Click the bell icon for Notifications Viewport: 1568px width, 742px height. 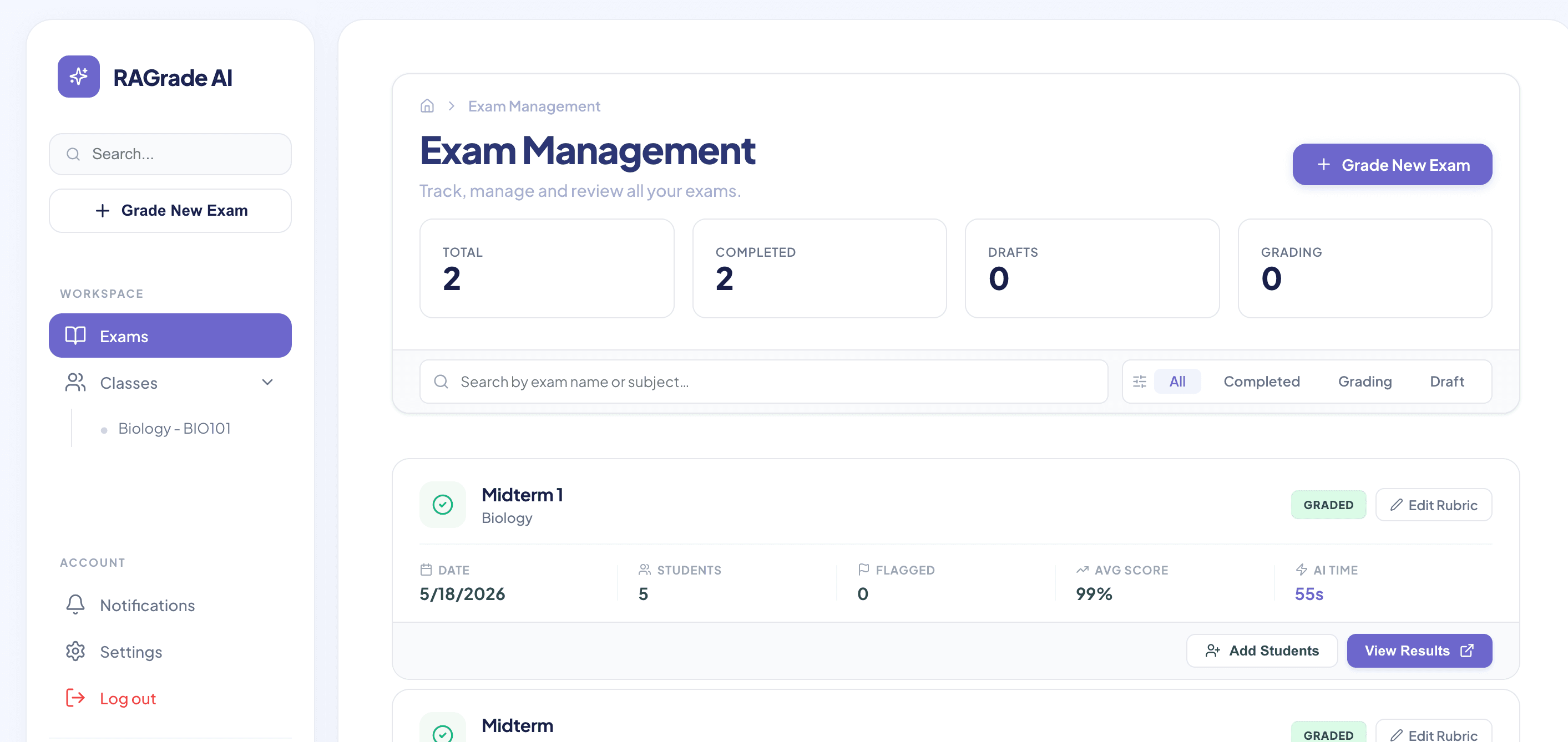(x=75, y=604)
